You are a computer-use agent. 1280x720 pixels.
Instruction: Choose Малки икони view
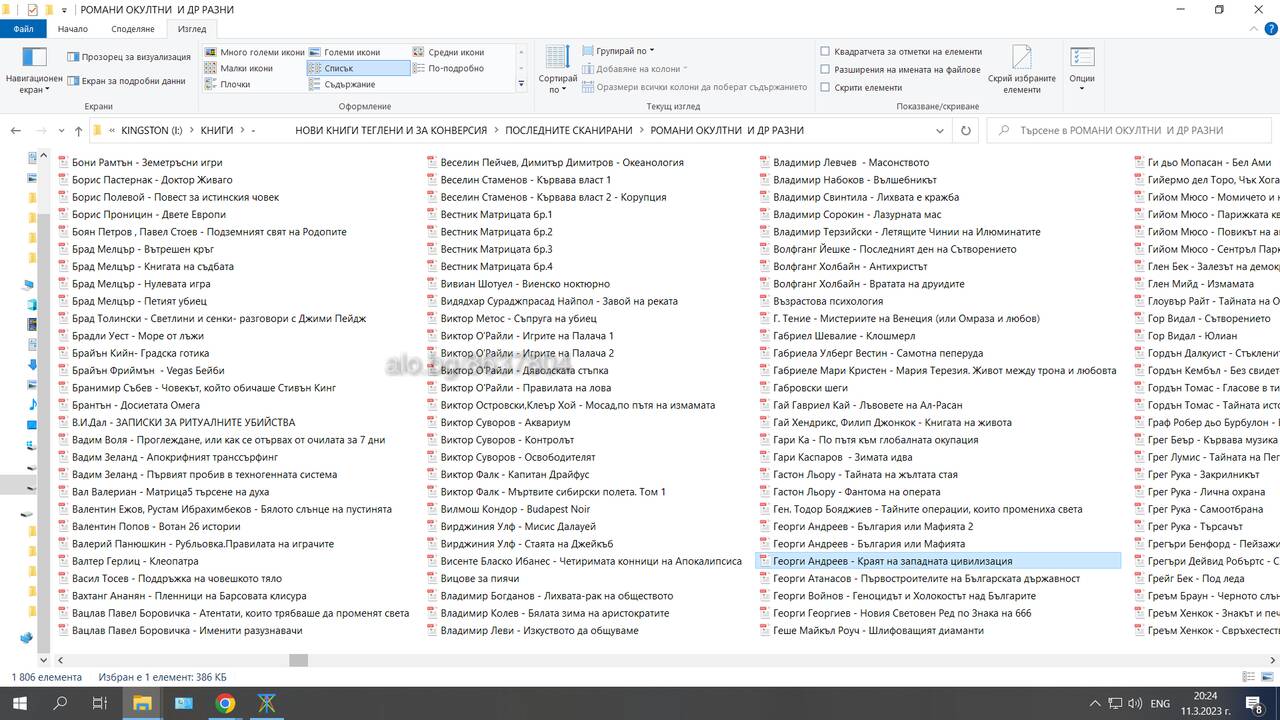tap(238, 68)
